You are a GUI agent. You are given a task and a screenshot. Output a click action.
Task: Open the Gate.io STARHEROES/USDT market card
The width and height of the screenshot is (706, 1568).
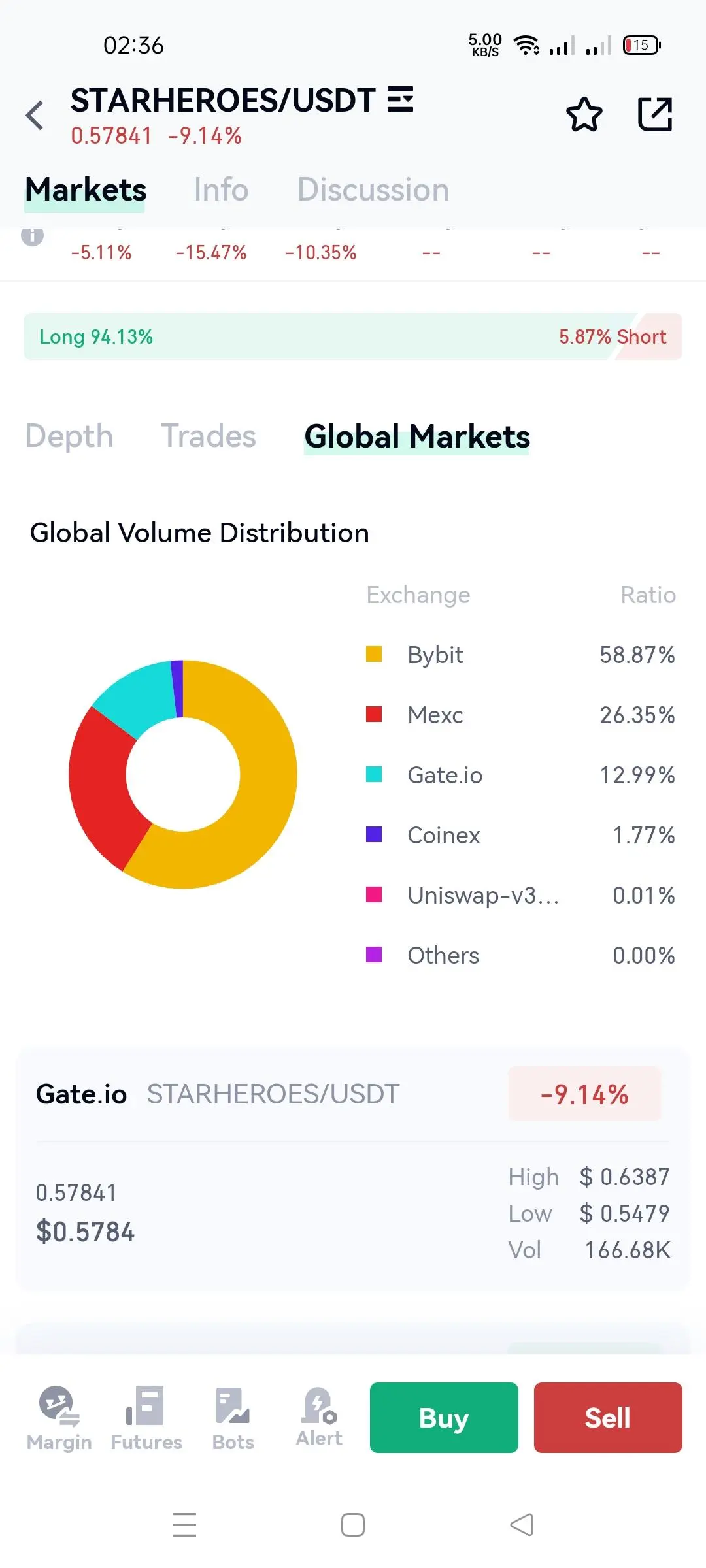click(x=353, y=1169)
